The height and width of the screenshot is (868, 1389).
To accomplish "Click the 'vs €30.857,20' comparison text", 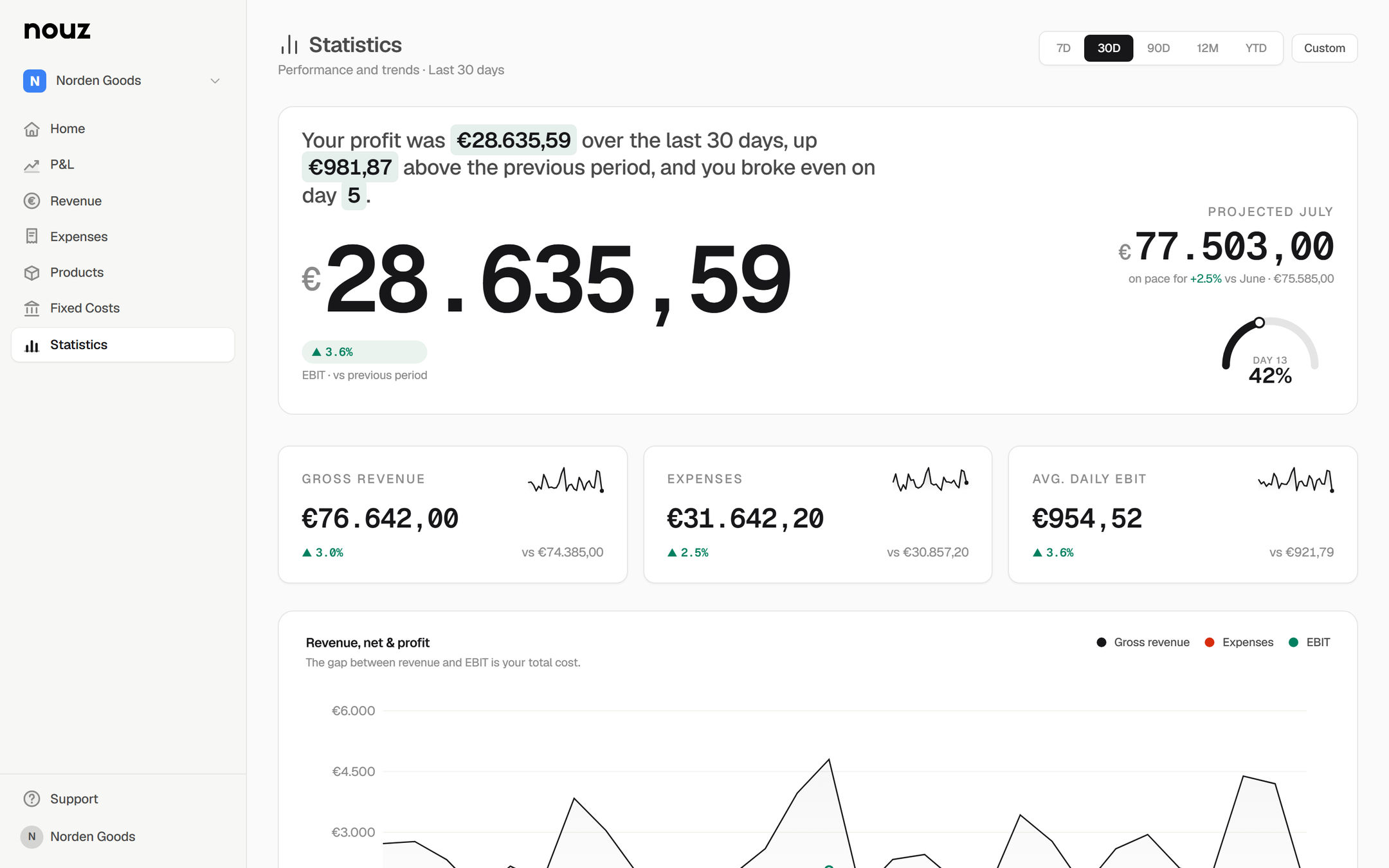I will [x=928, y=552].
